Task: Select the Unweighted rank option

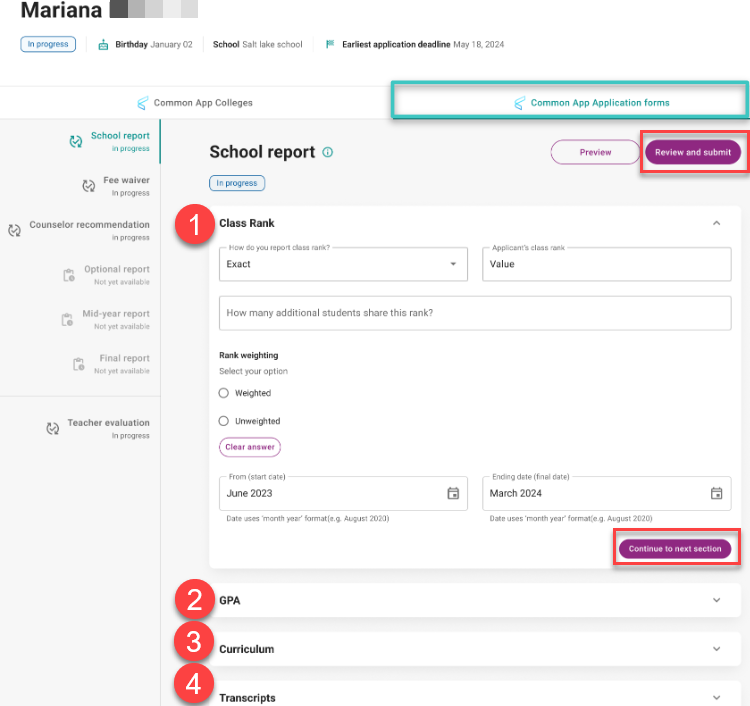Action: click(x=224, y=421)
